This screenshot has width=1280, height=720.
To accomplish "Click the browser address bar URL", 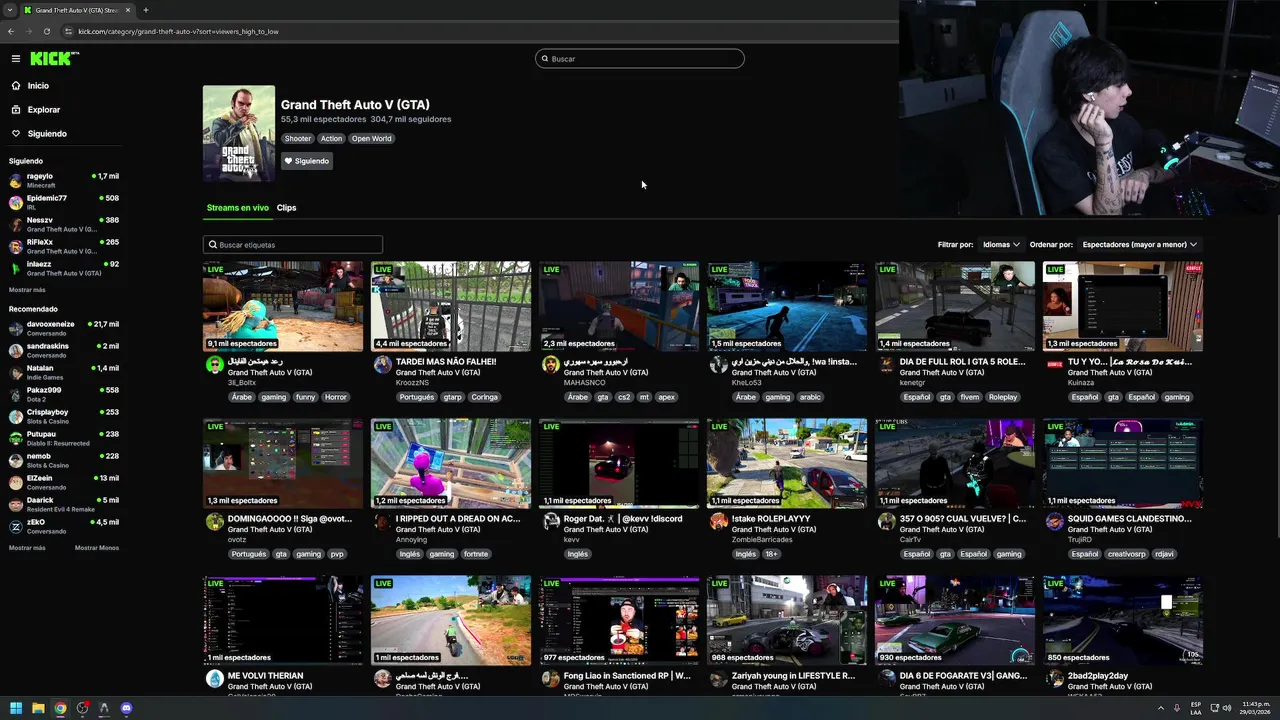I will tap(178, 31).
